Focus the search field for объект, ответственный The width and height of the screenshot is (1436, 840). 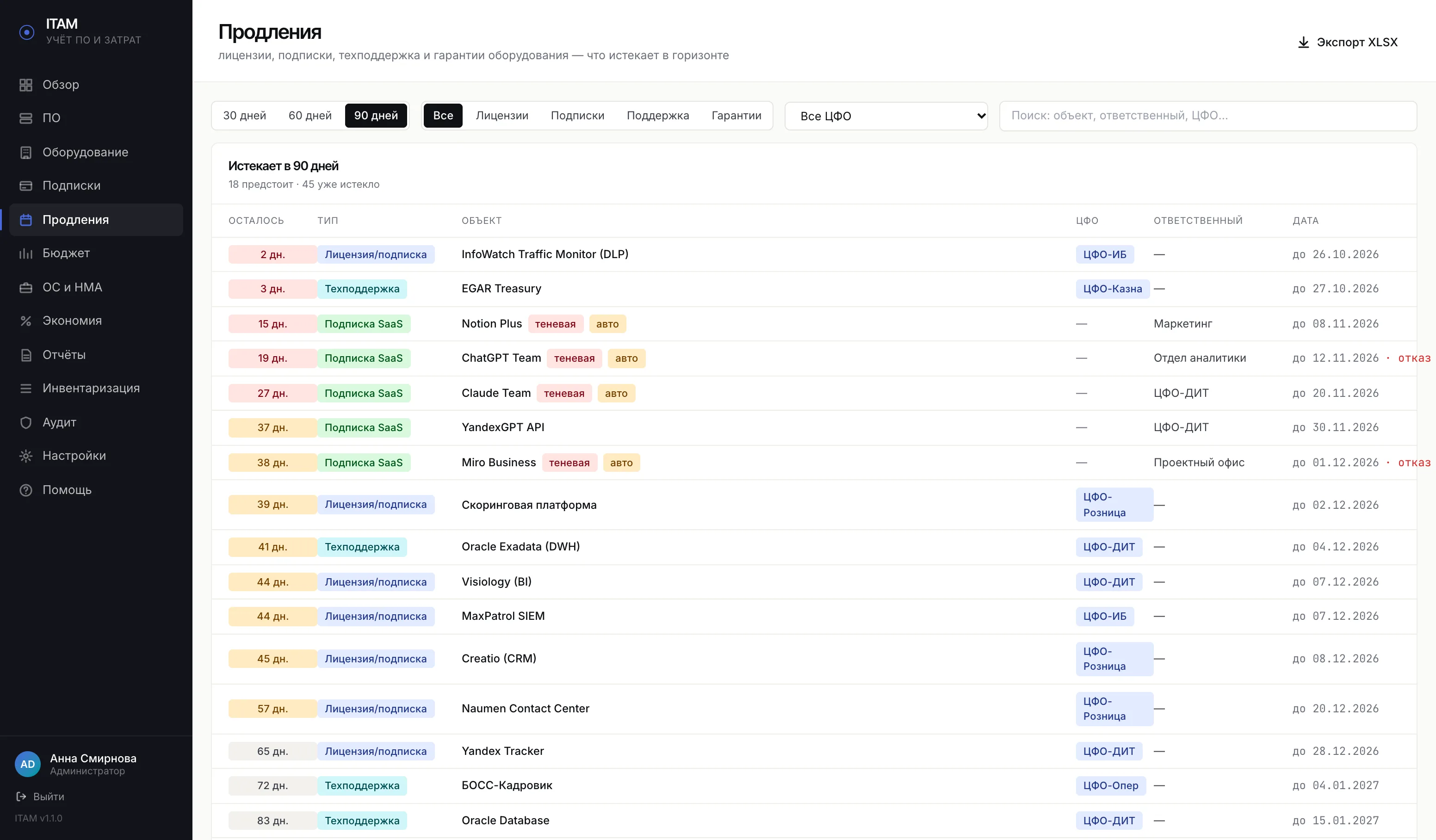pyautogui.click(x=1208, y=116)
